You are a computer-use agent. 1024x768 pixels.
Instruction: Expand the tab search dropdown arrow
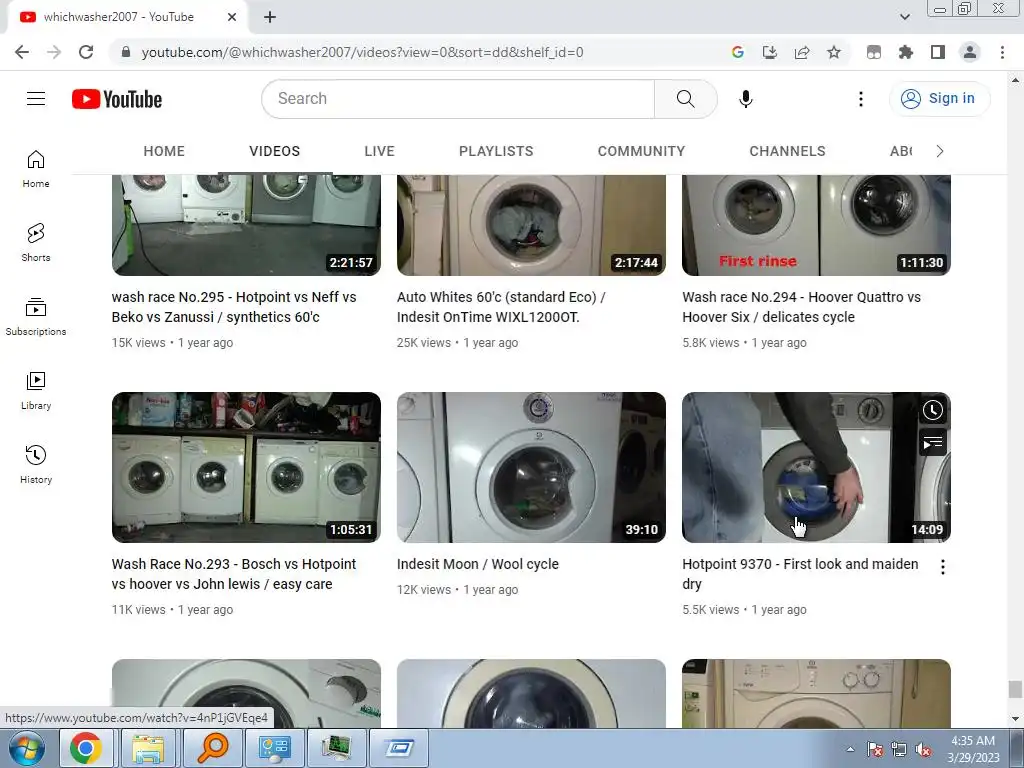904,17
